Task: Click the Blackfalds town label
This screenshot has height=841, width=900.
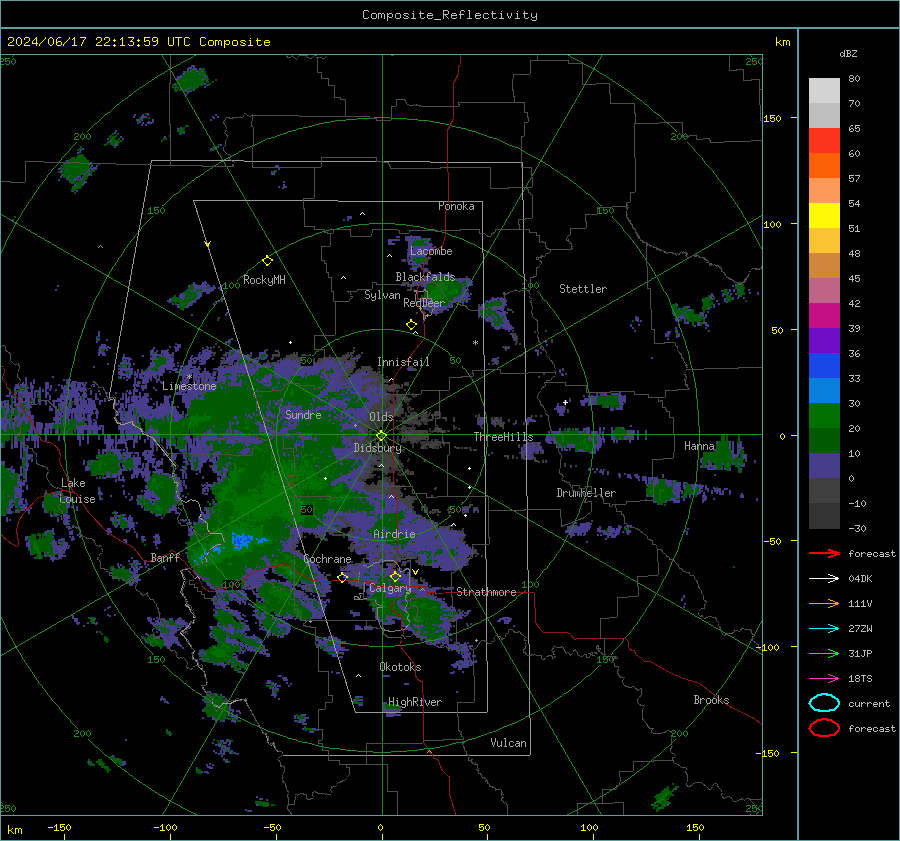Action: coord(425,277)
